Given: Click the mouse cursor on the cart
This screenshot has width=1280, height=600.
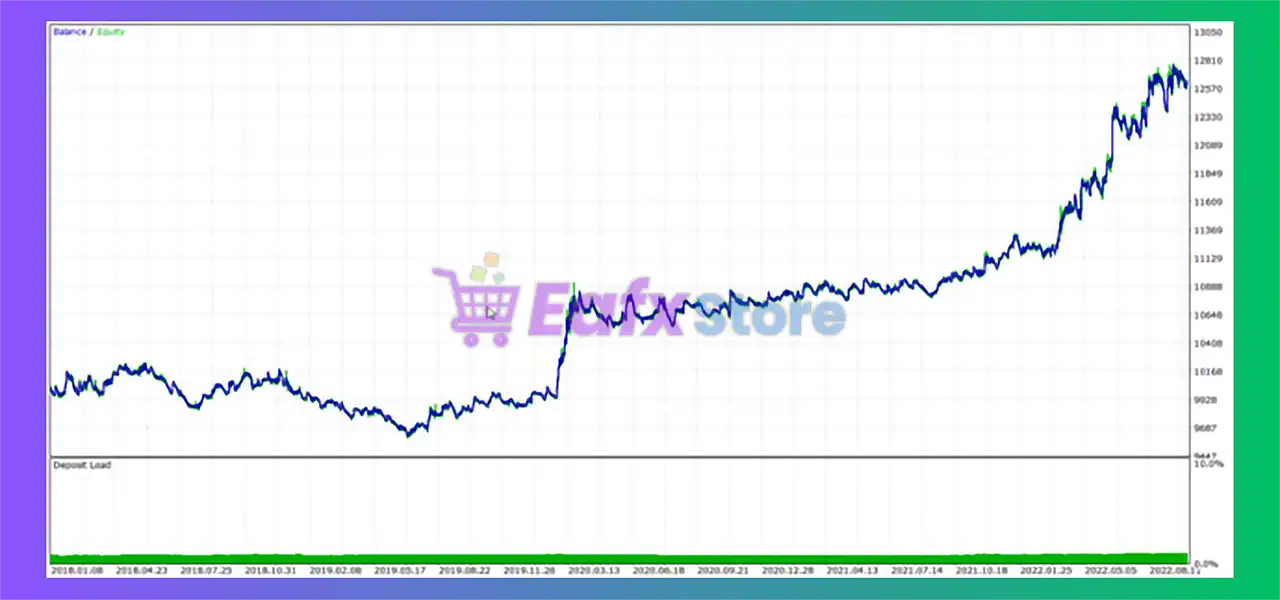Looking at the screenshot, I should [490, 313].
